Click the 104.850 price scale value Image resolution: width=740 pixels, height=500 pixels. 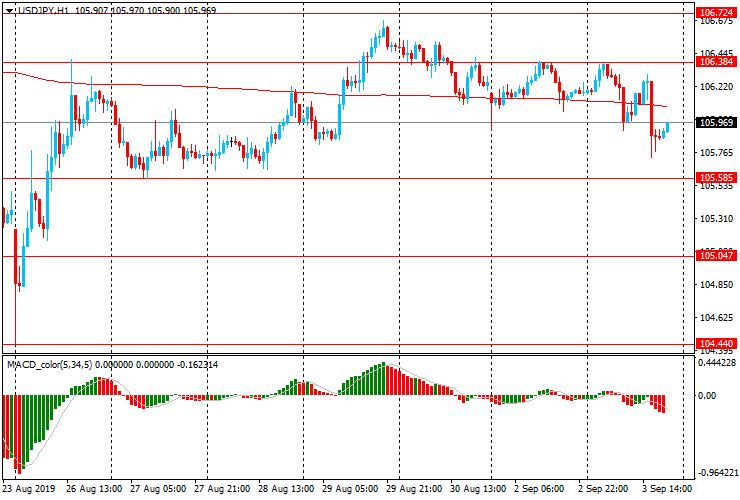coord(716,285)
